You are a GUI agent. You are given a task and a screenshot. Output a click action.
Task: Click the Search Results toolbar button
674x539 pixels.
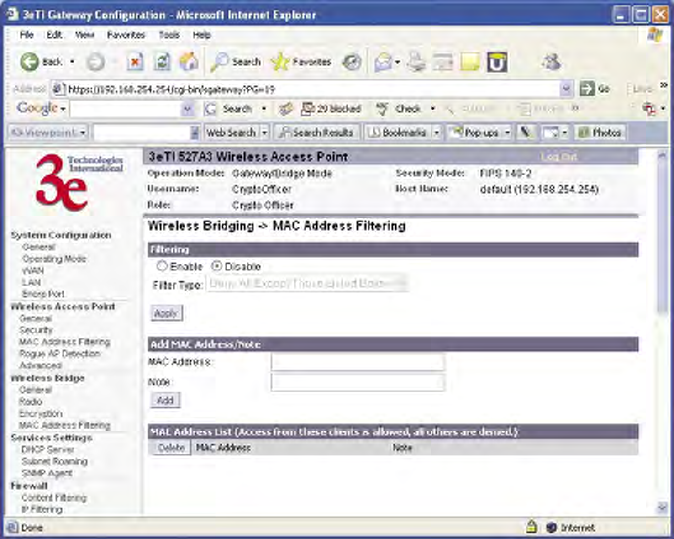coord(317,132)
